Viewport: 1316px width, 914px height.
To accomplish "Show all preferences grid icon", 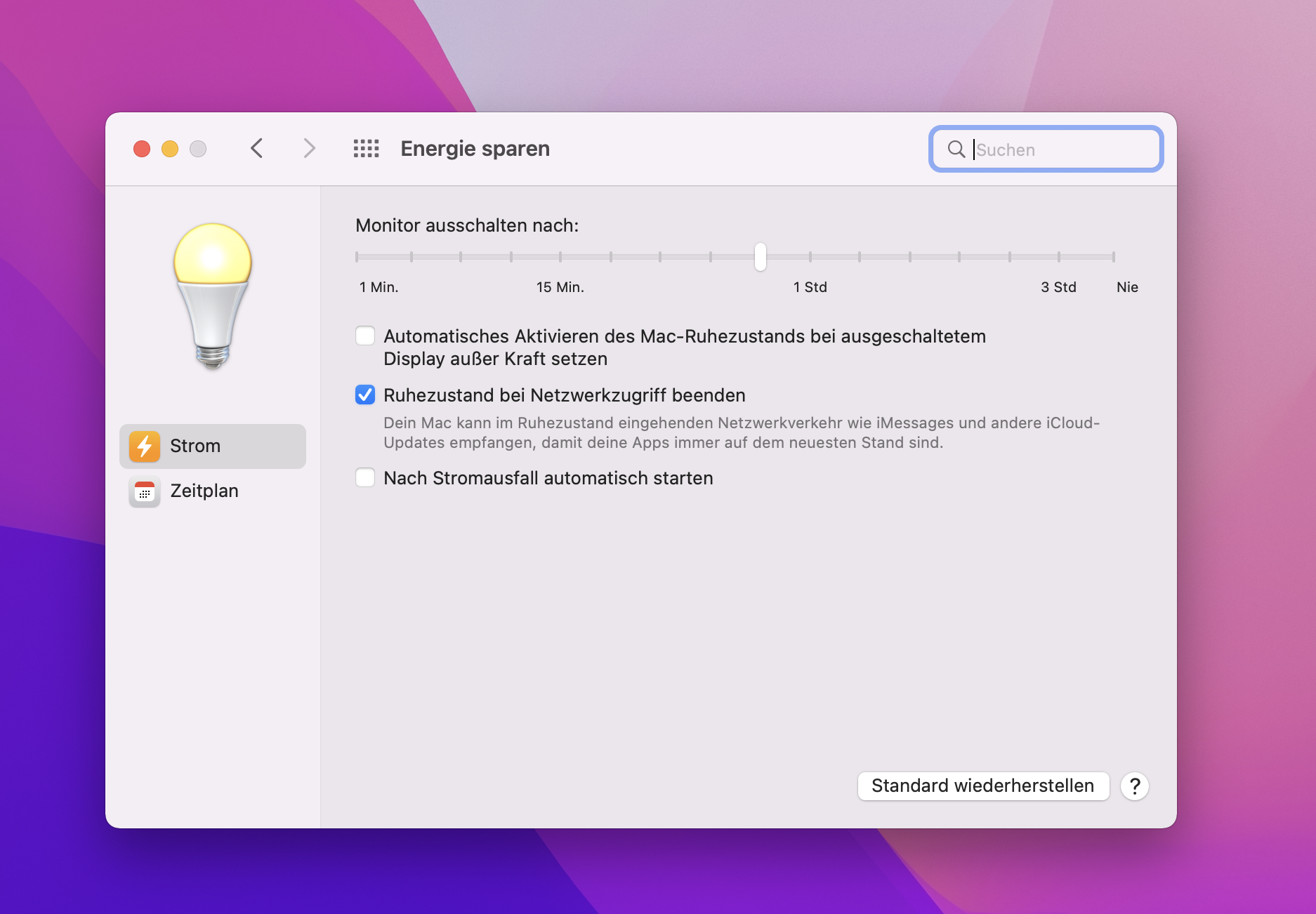I will click(x=366, y=148).
